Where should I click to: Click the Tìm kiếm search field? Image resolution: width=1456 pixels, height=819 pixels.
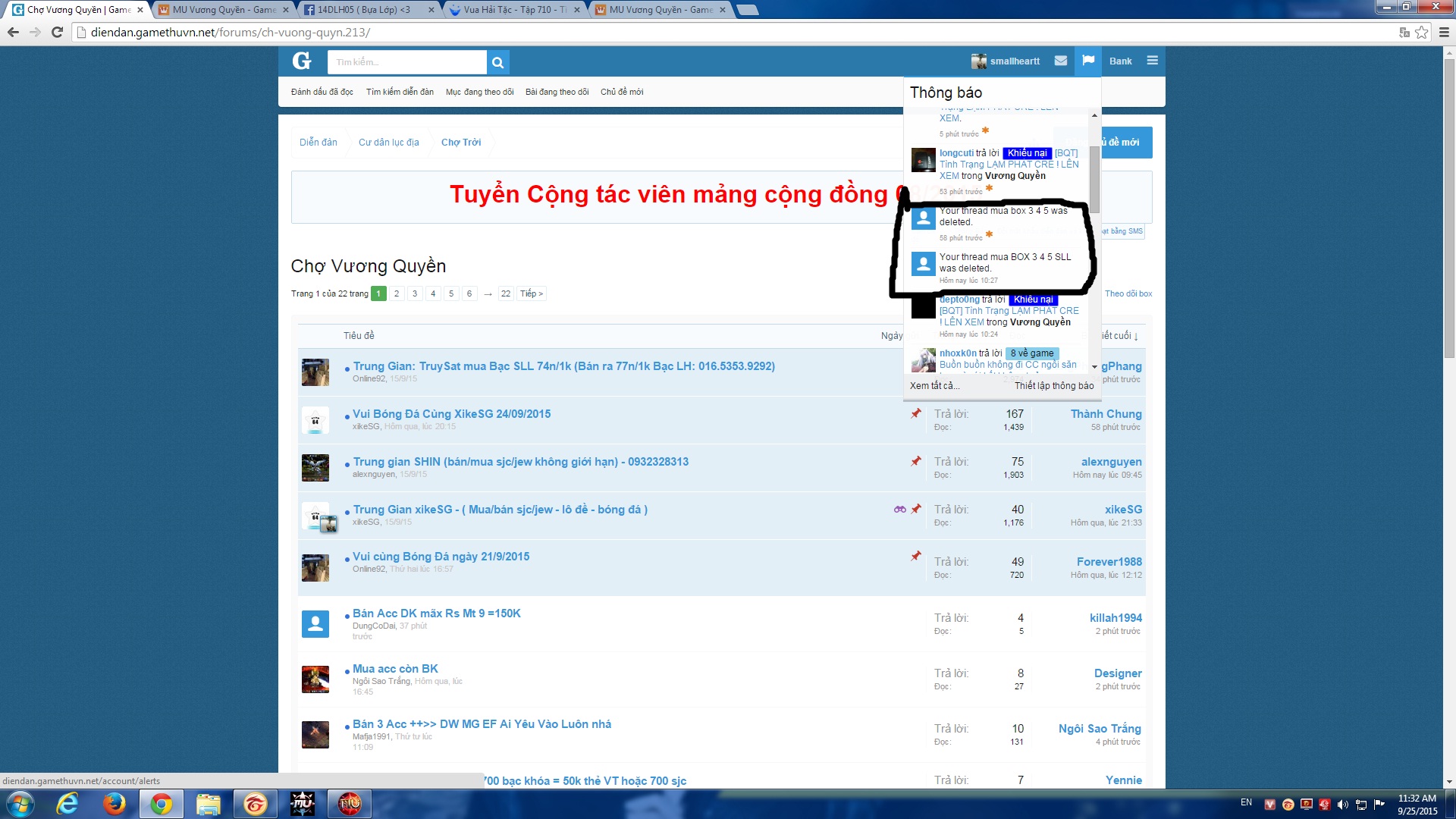click(x=407, y=62)
